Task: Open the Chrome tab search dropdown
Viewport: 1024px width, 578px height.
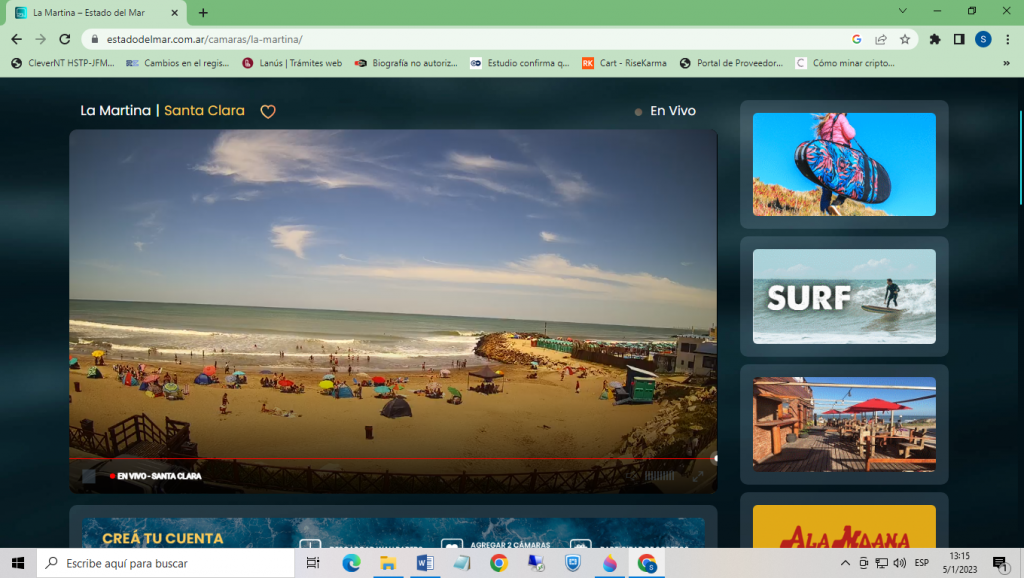Action: (x=903, y=11)
